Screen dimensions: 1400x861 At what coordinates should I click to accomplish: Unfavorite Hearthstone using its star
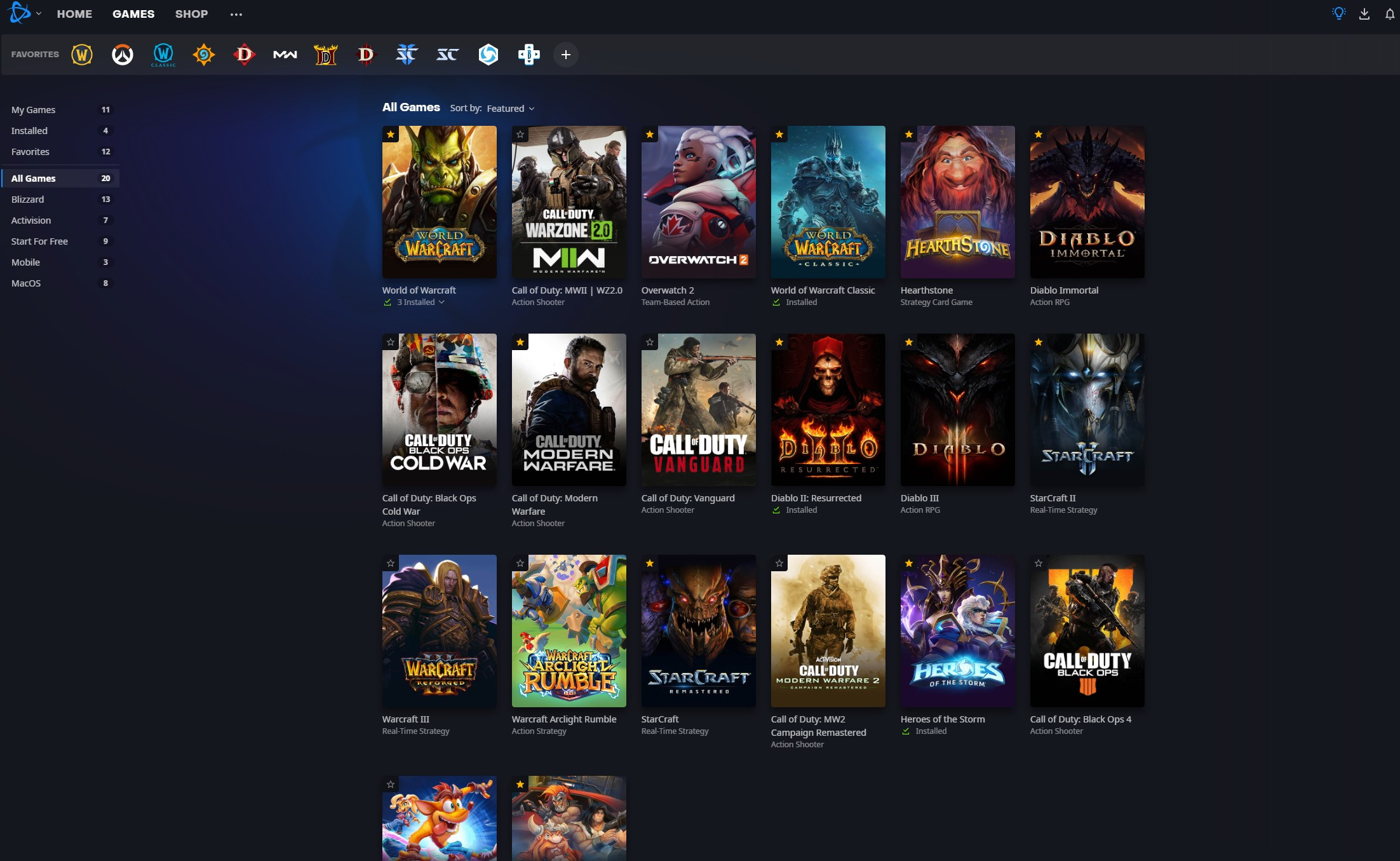(x=909, y=135)
